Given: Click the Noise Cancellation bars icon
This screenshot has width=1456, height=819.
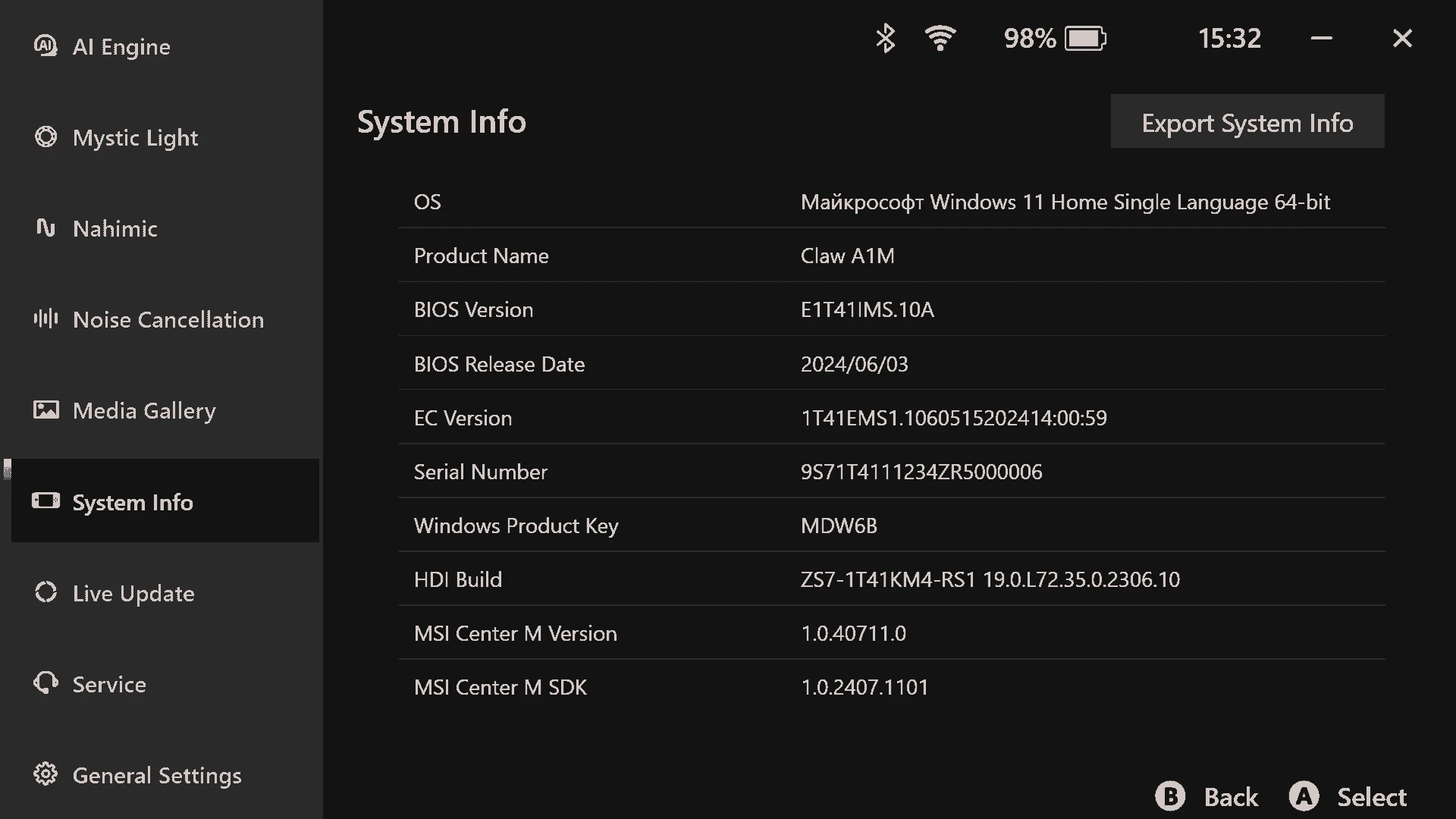Looking at the screenshot, I should [x=45, y=318].
